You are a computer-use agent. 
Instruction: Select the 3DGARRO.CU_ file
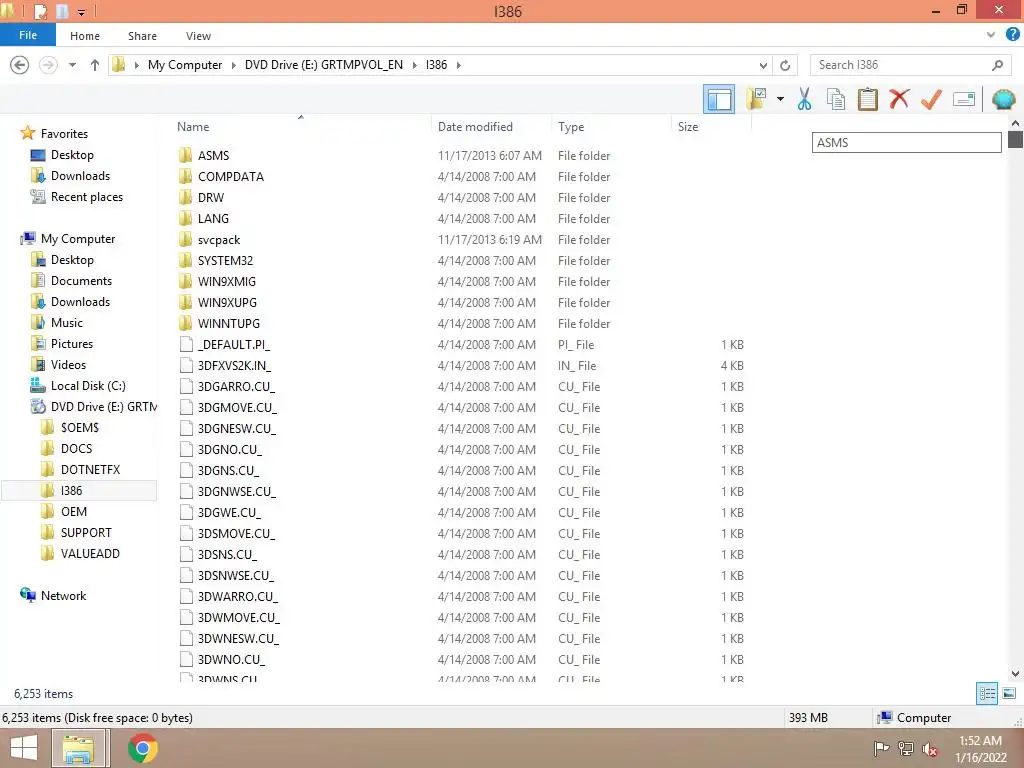[236, 387]
